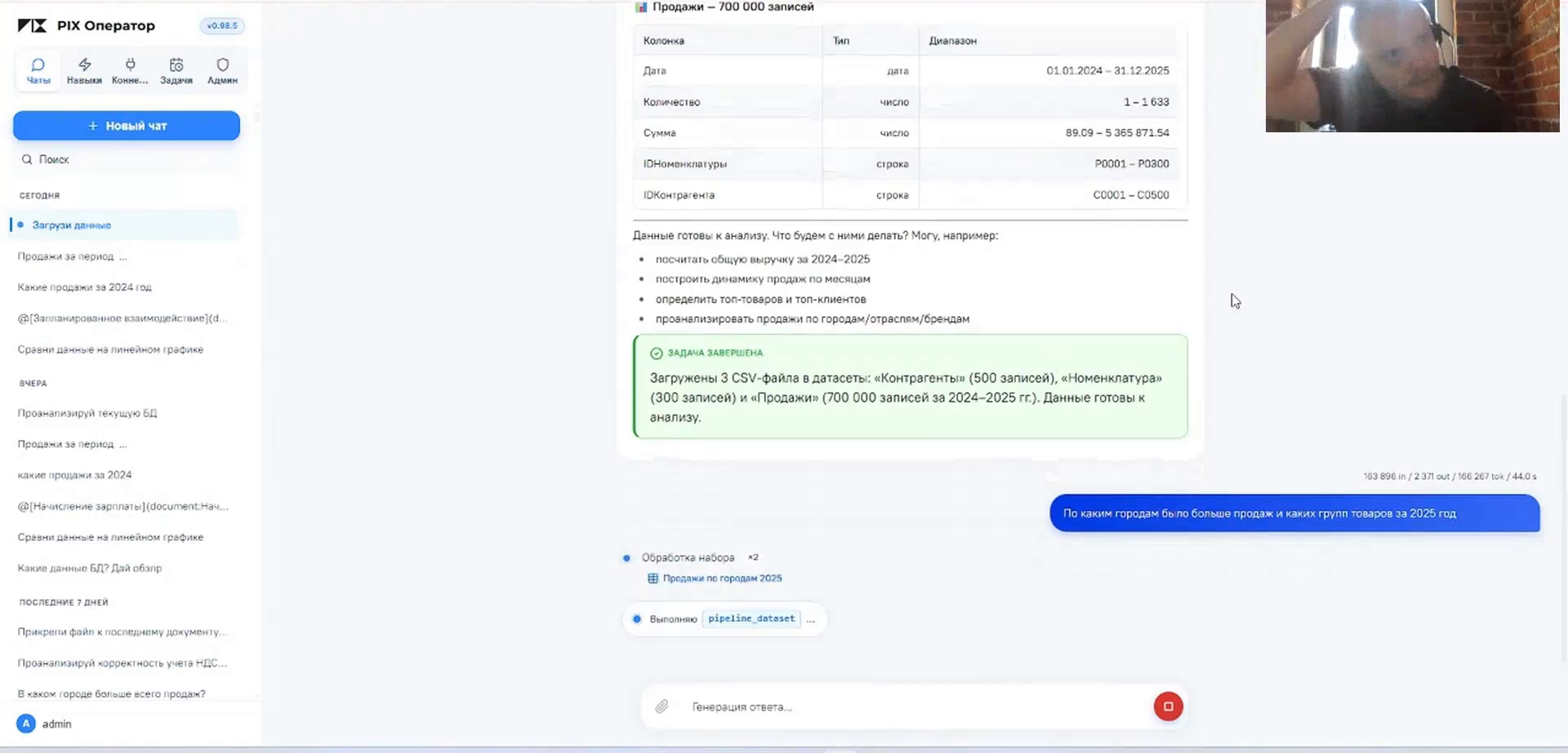Click the search magnifier icon
1568x753 pixels.
27,159
